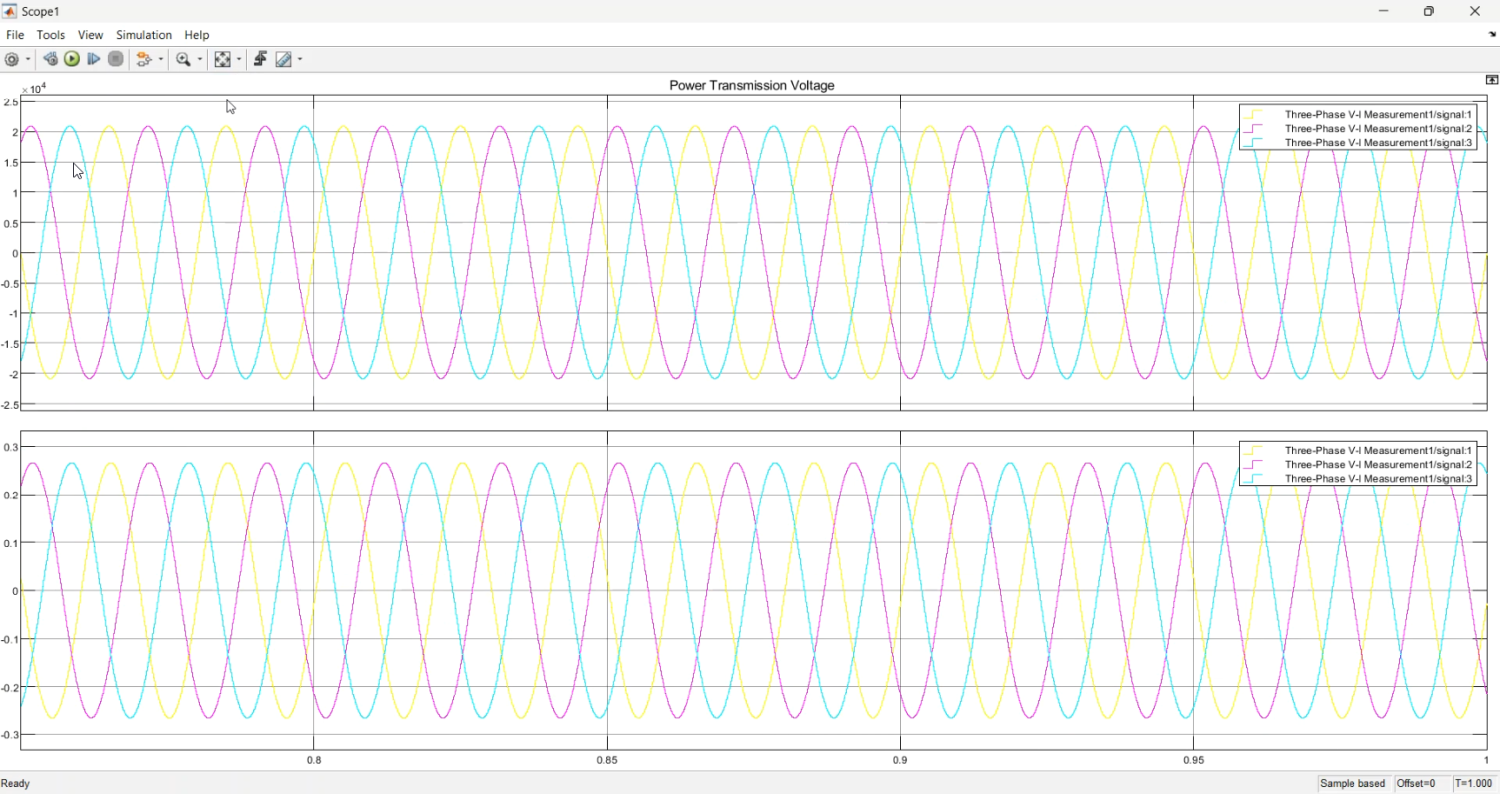Click the Highlight Simulink Block icon

[144, 59]
